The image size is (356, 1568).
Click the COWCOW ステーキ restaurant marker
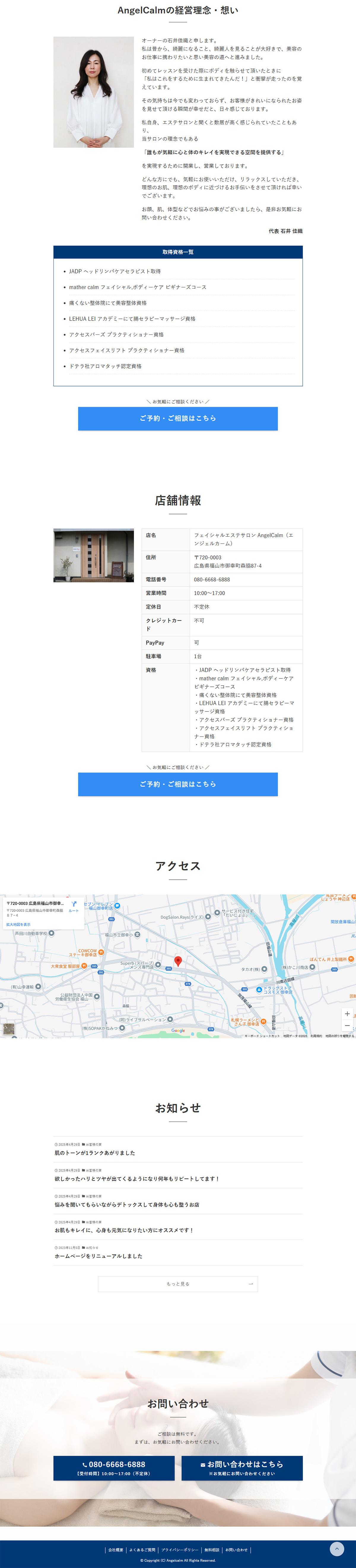[x=101, y=952]
